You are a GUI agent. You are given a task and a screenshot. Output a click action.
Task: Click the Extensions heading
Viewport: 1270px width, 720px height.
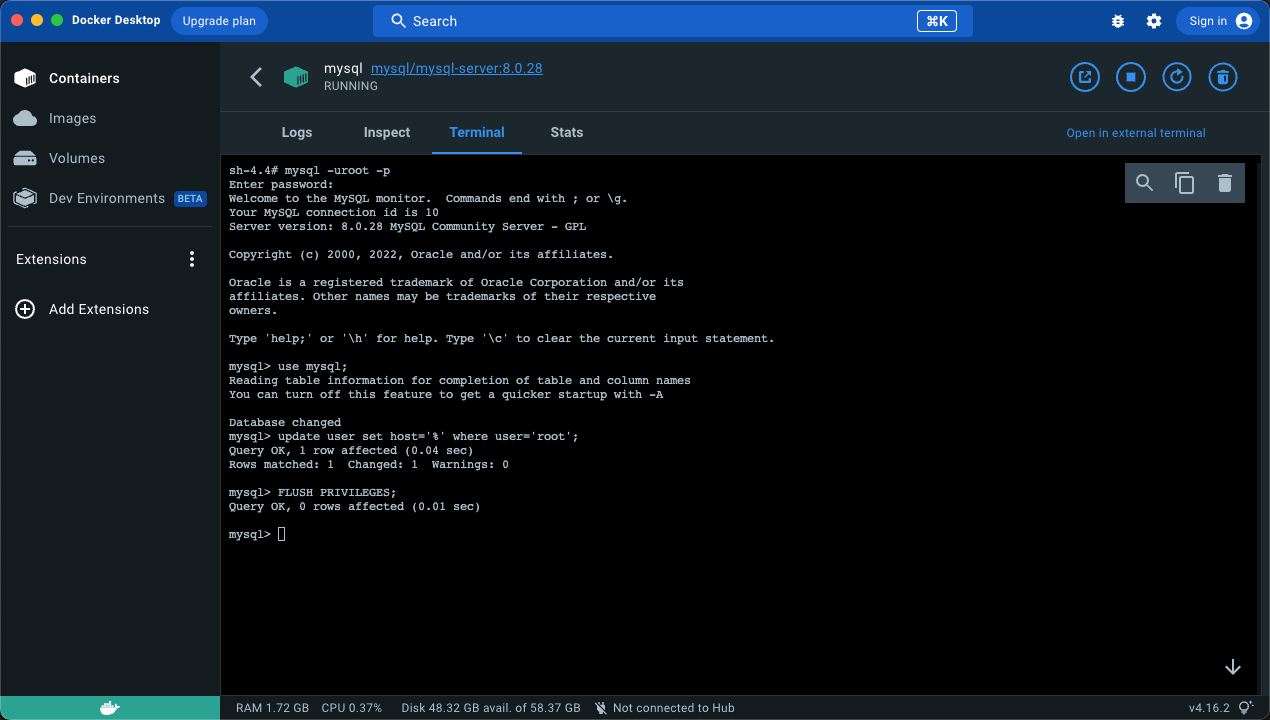[51, 259]
